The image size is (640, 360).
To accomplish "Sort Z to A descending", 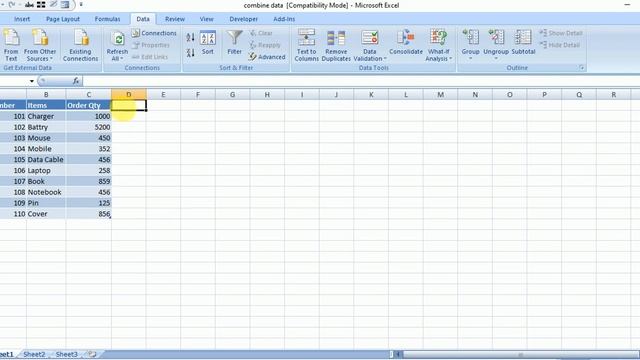I will [x=190, y=52].
